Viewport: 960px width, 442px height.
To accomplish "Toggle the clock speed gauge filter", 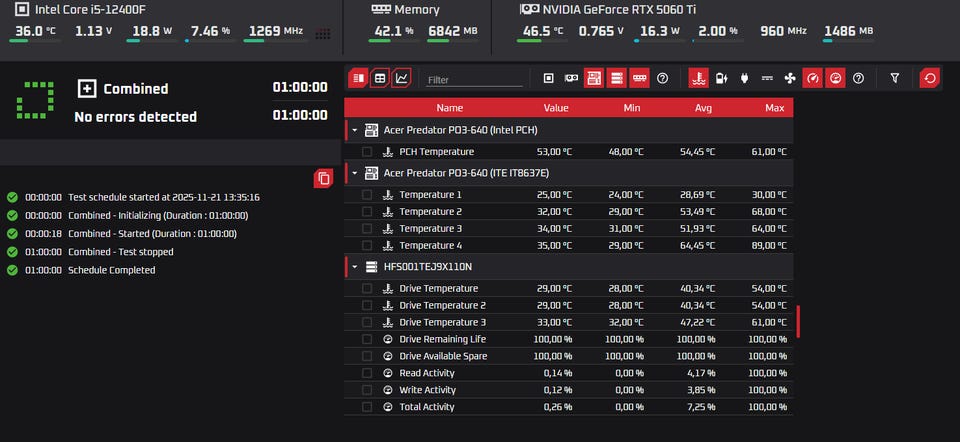I will coord(812,78).
